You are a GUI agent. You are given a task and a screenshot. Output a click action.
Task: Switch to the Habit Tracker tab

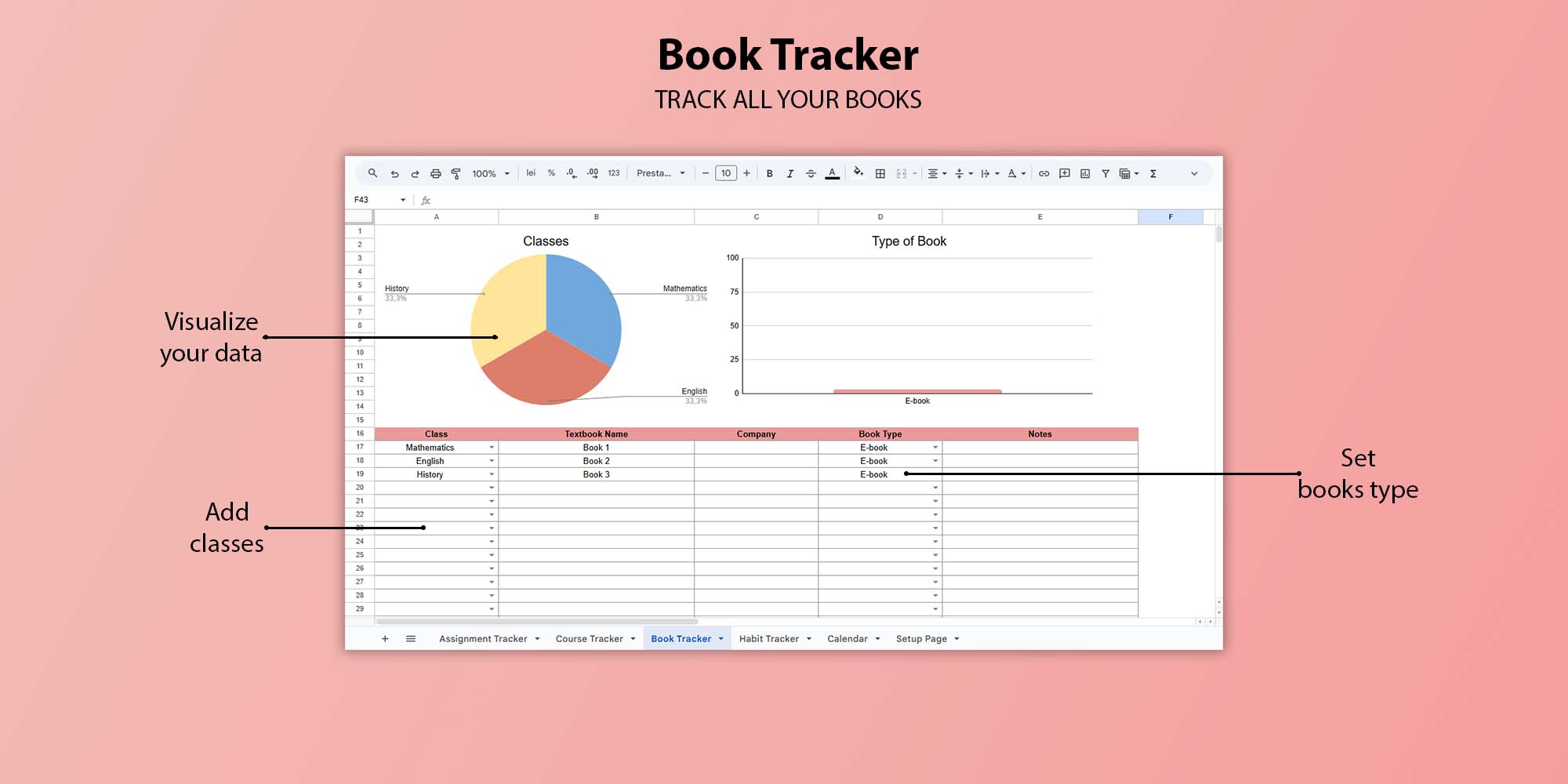(768, 639)
